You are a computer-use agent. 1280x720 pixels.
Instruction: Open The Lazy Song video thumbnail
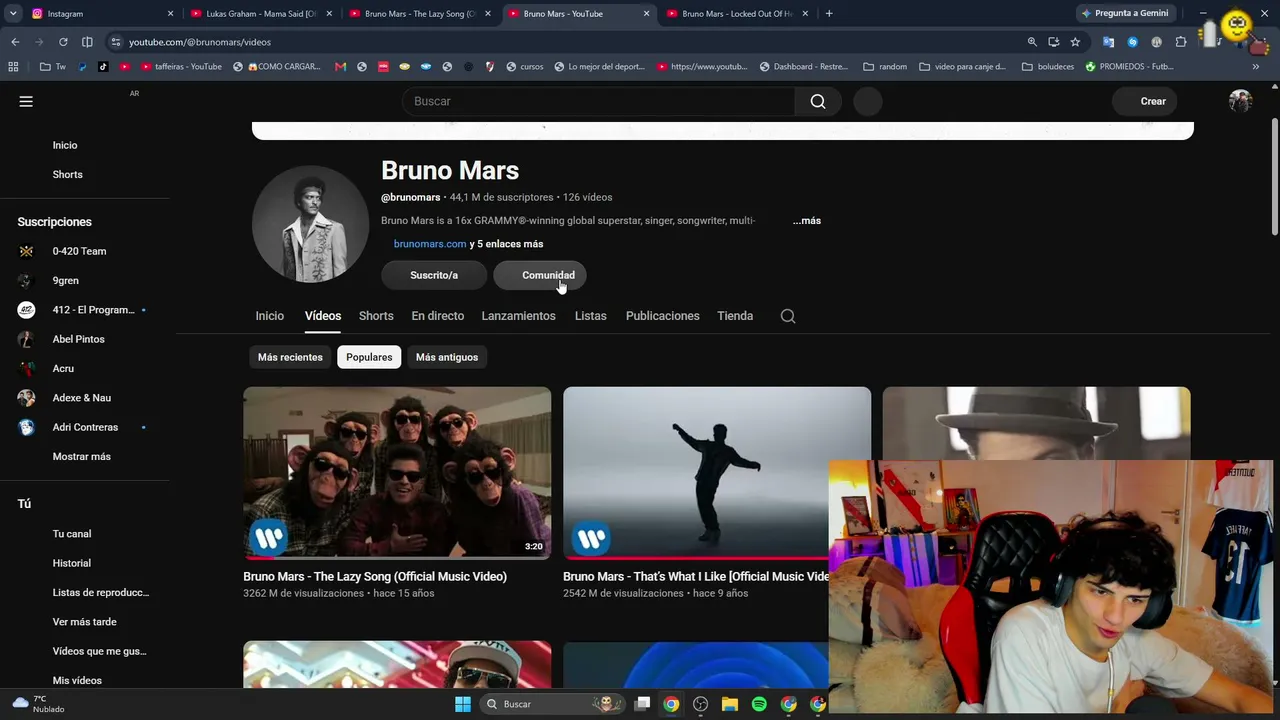pos(397,473)
